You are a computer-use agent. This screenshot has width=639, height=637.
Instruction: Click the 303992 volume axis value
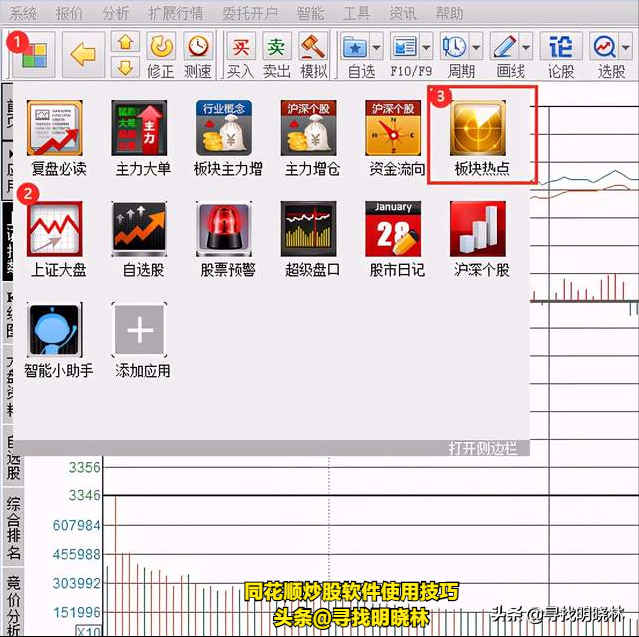tap(77, 583)
